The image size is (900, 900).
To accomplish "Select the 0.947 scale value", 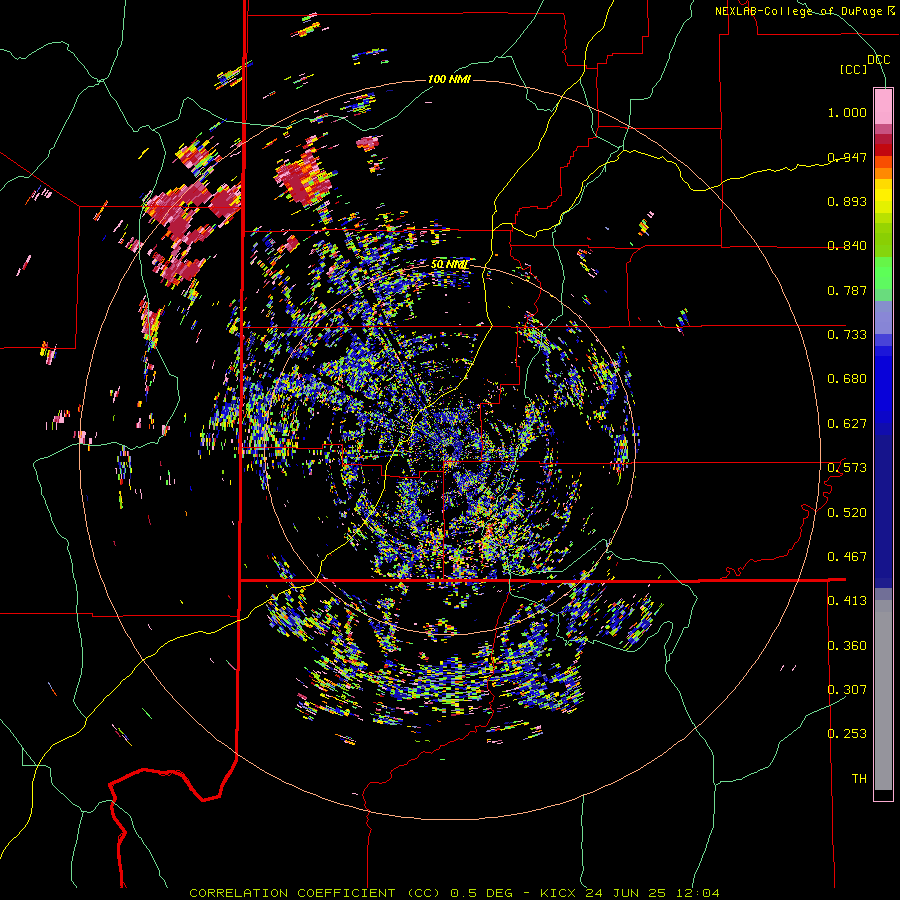I will pos(847,157).
